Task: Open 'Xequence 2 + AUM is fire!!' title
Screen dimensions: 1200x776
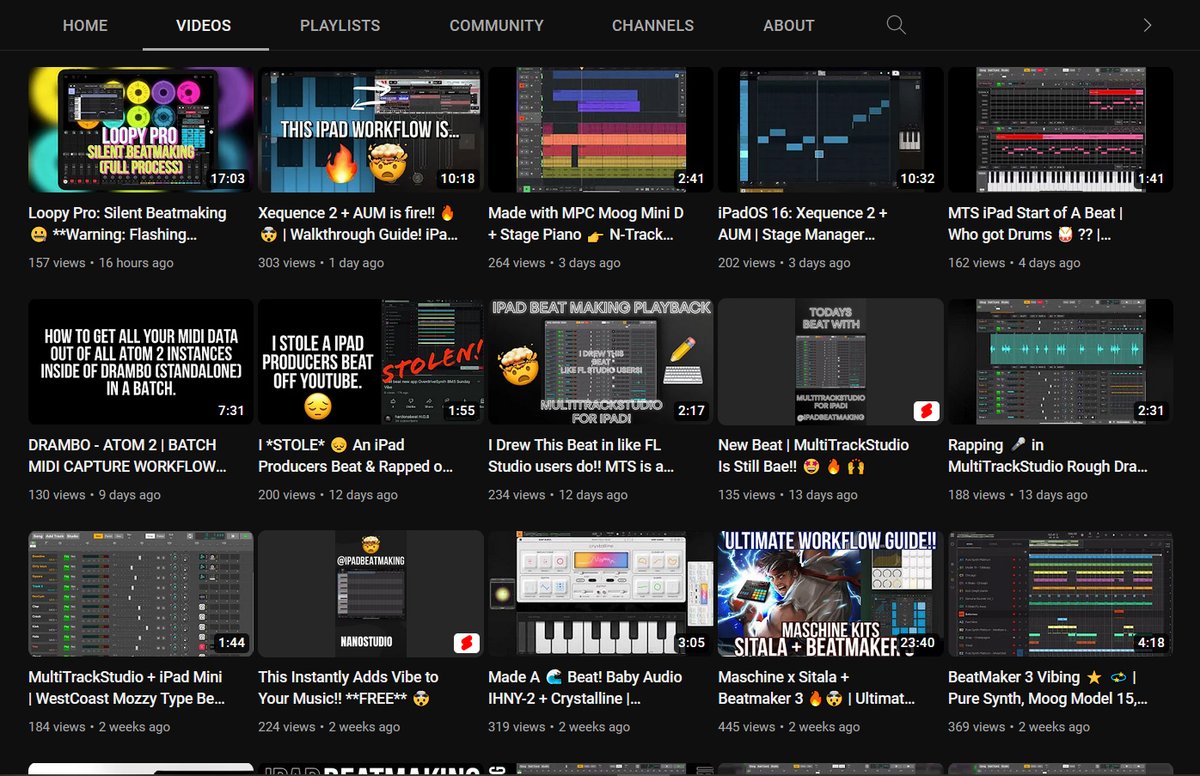Action: point(358,223)
